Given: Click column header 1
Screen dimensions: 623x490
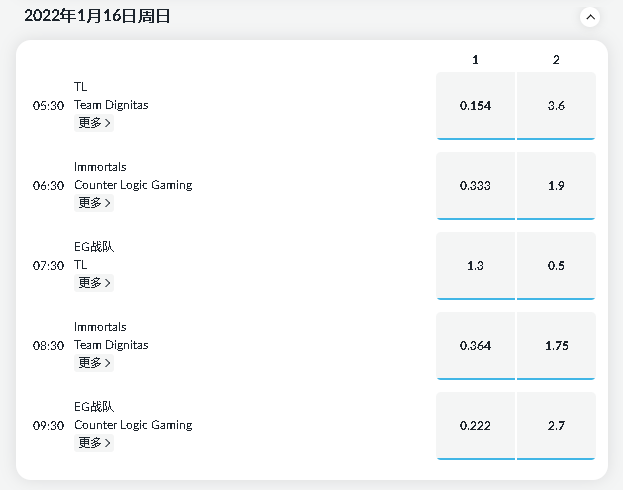Looking at the screenshot, I should tap(475, 60).
